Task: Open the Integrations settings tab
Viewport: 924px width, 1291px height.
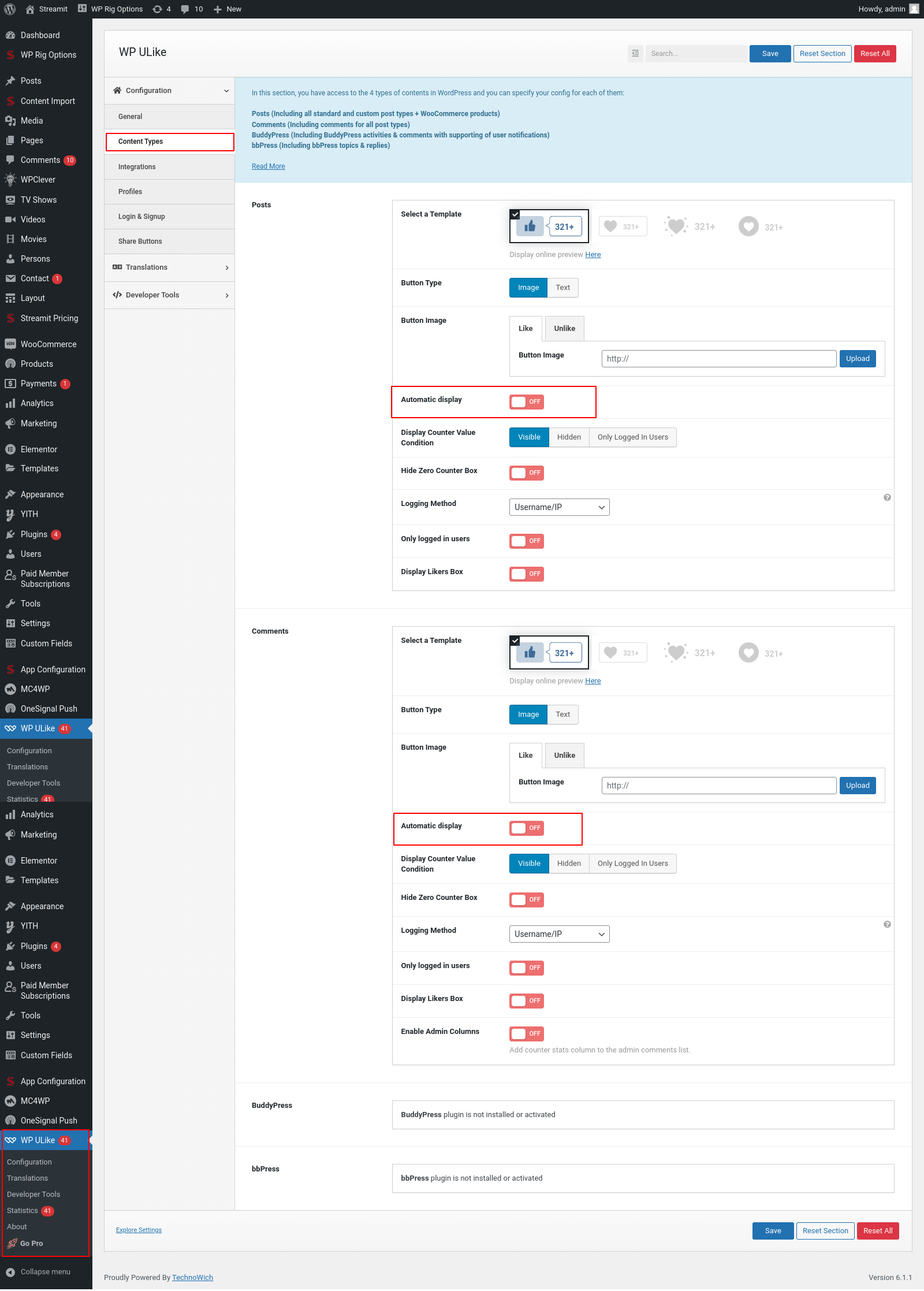Action: [x=169, y=167]
